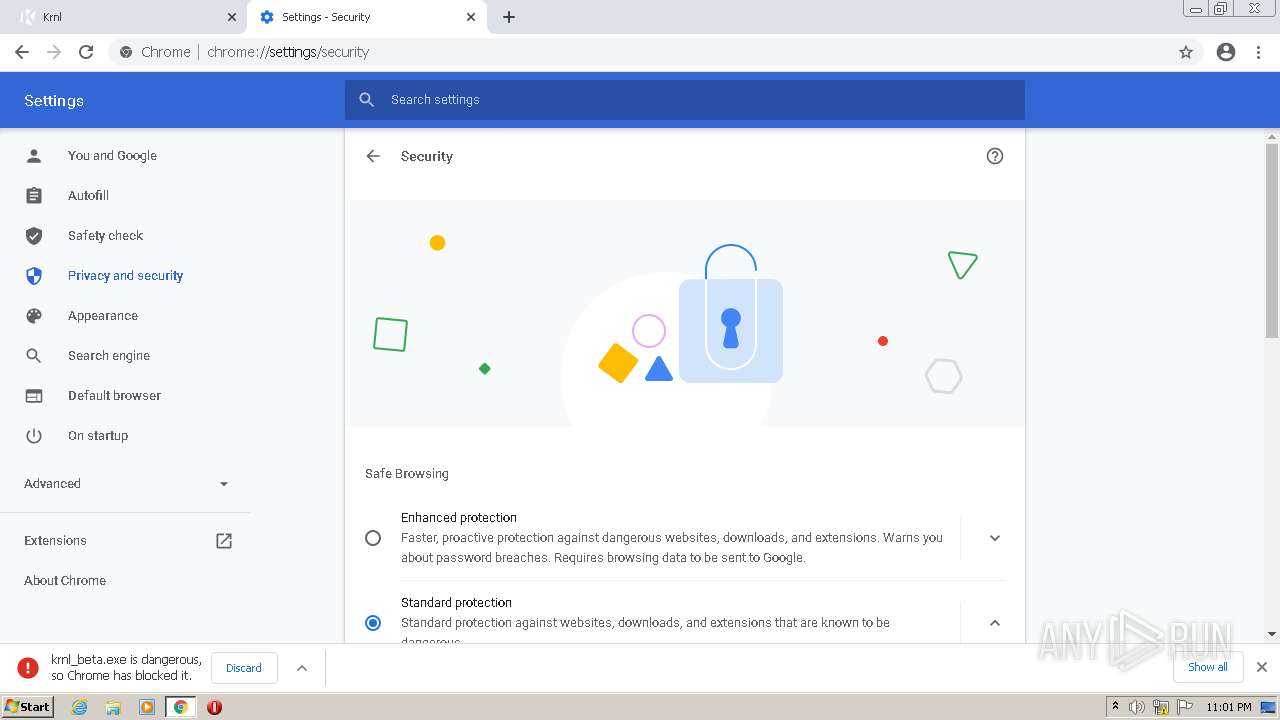
Task: Open download item options caret
Action: [302, 668]
